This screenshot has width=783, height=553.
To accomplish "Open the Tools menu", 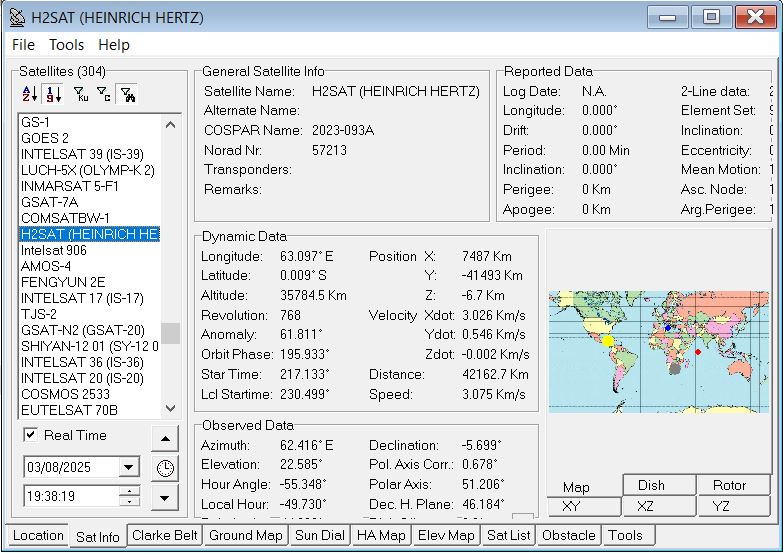I will [x=66, y=44].
